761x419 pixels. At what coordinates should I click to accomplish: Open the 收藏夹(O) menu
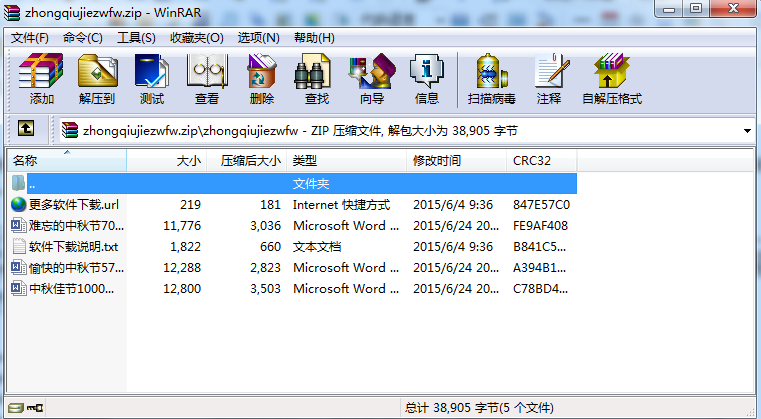(197, 38)
